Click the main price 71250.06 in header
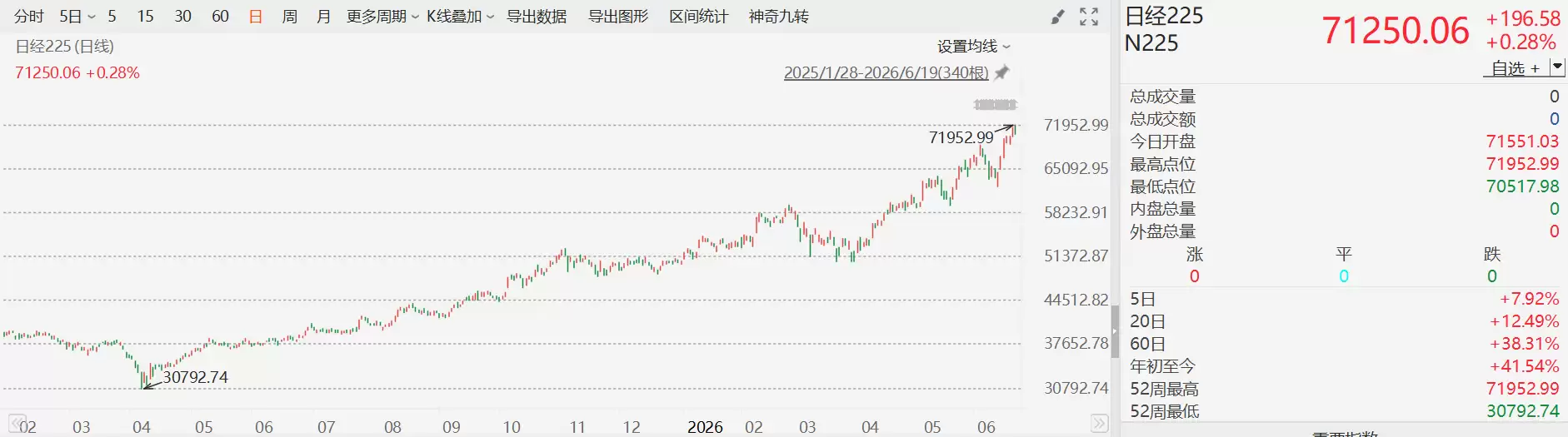1568x437 pixels. (1396, 31)
